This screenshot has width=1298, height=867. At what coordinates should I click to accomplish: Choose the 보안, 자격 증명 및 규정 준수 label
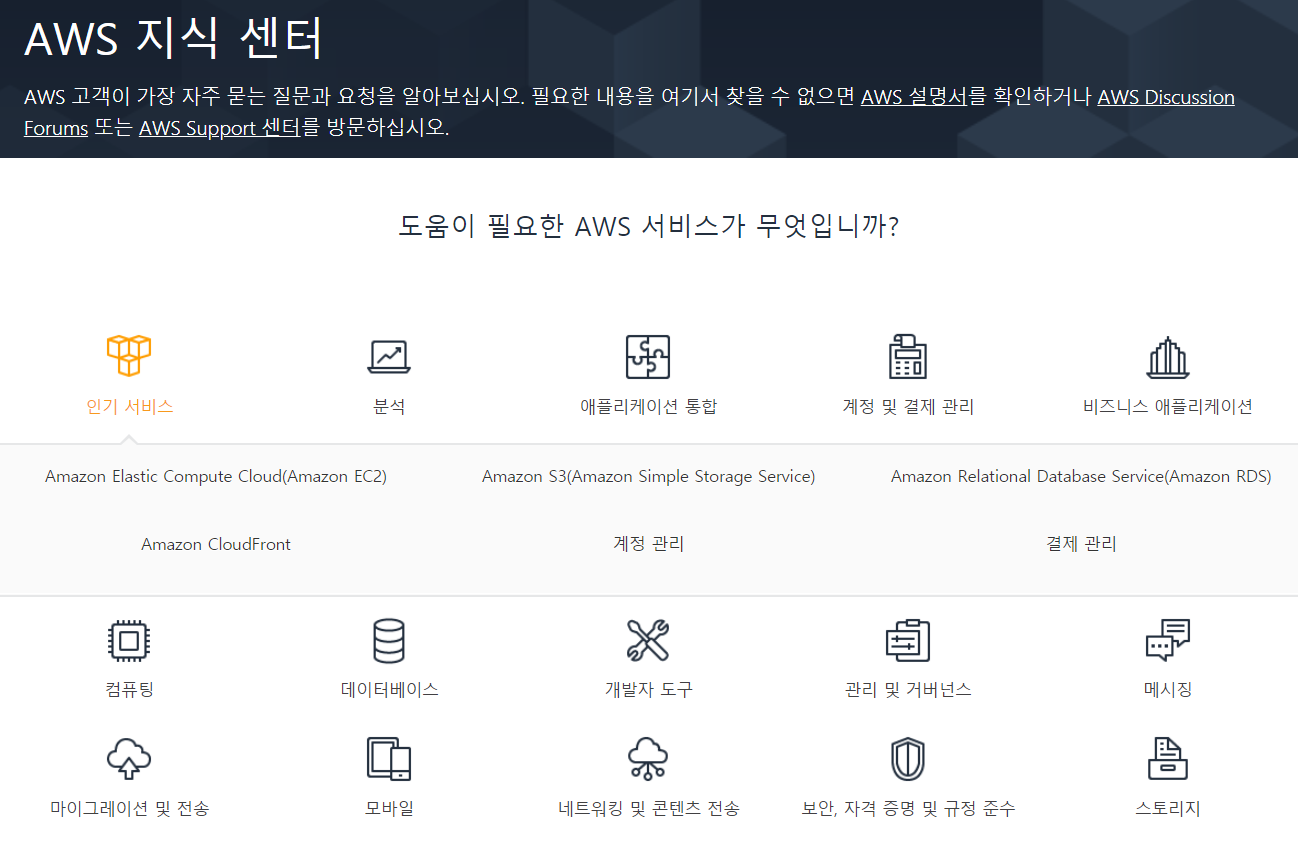908,809
